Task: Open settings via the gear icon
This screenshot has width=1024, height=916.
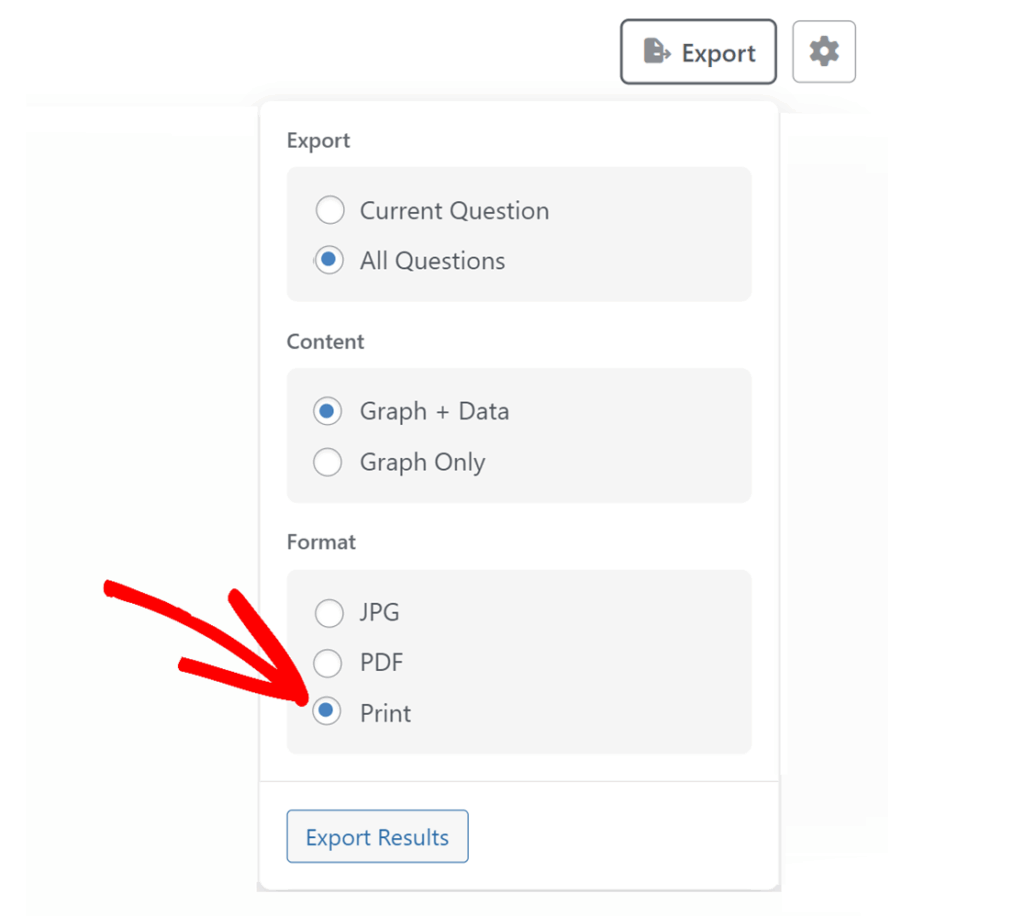Action: pos(824,51)
